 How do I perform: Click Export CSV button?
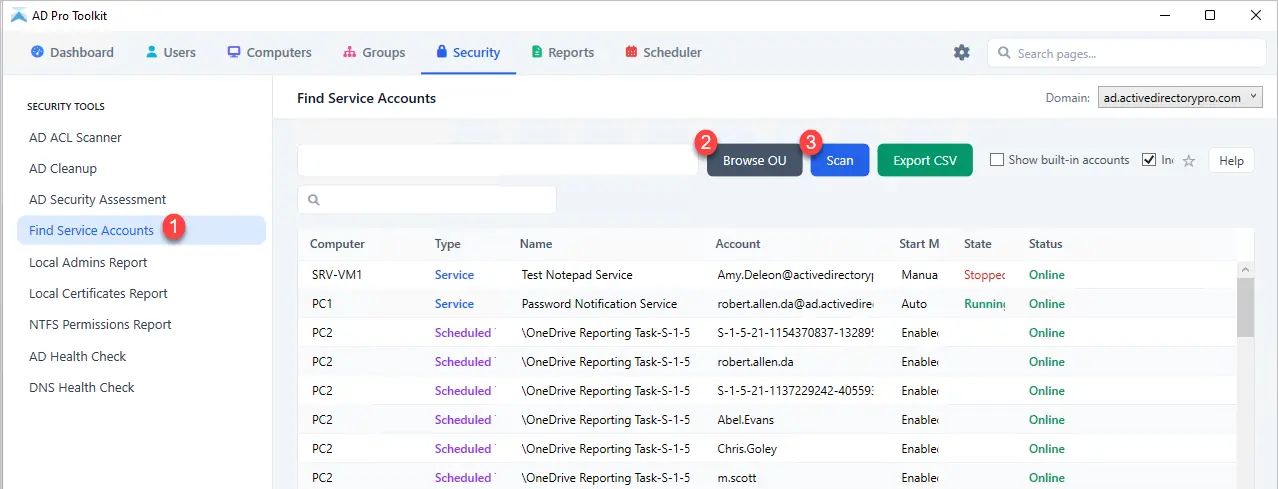[925, 160]
